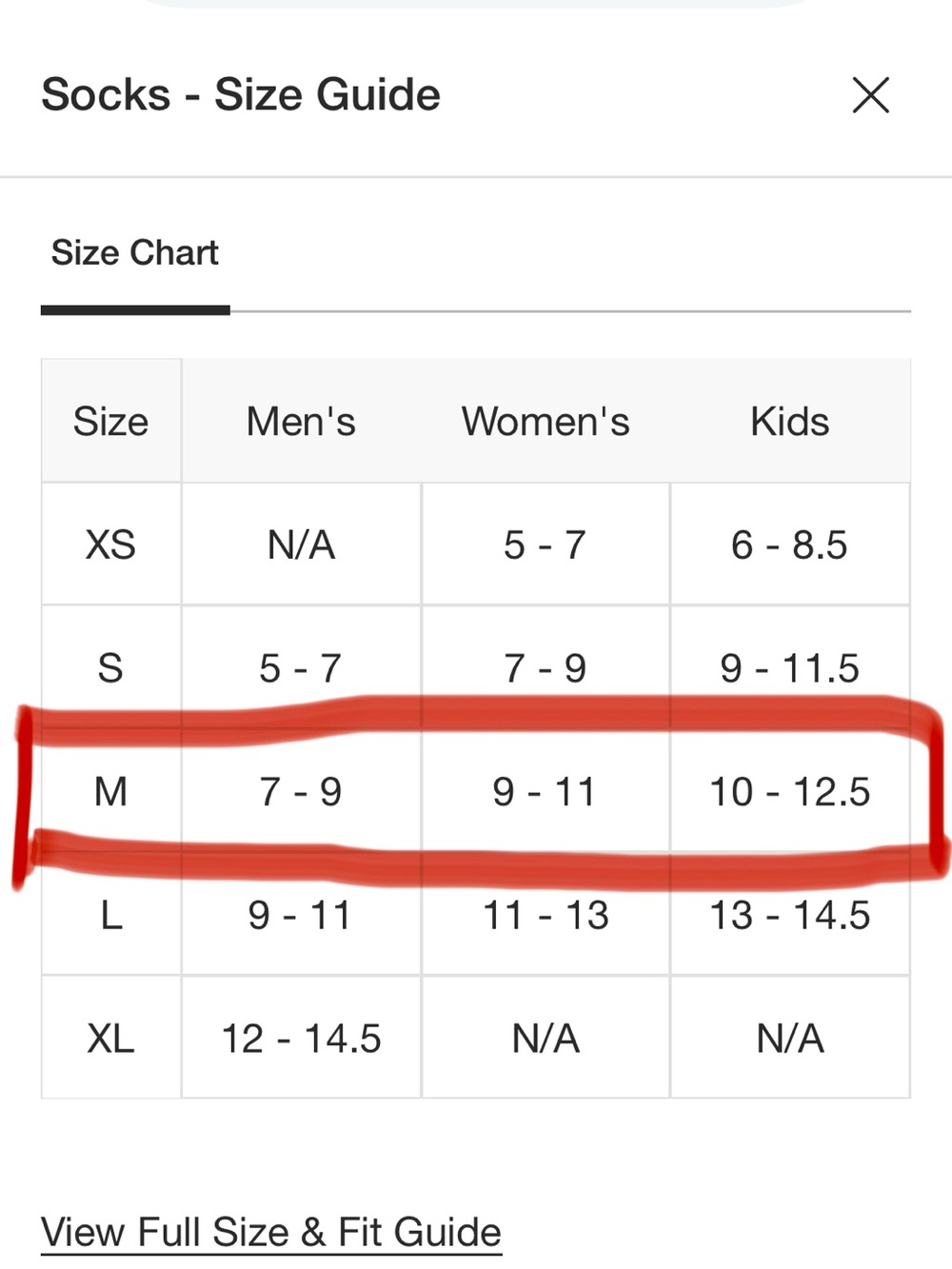Screen dimensions: 952x1269
Task: Click the Kids large 13 - 14.5 cell
Action: pyautogui.click(x=789, y=915)
